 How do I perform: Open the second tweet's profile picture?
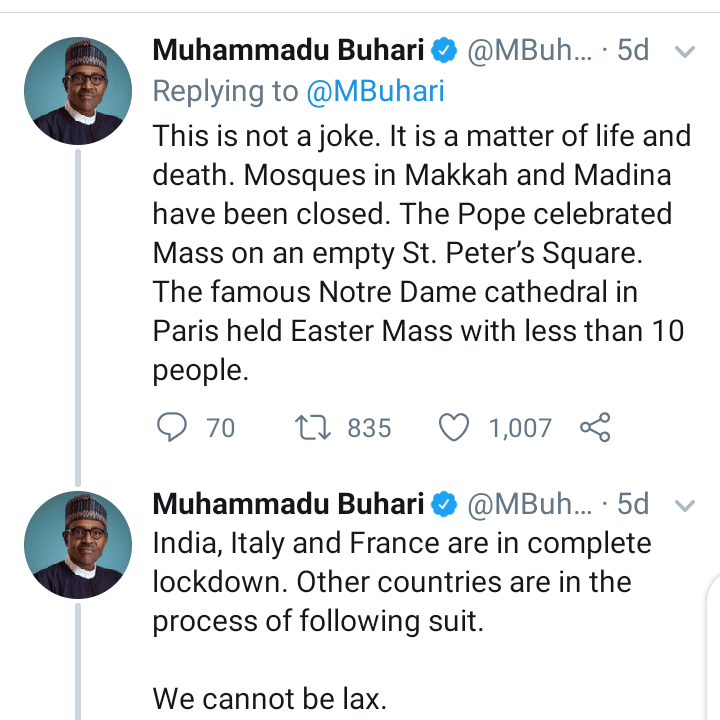78,546
